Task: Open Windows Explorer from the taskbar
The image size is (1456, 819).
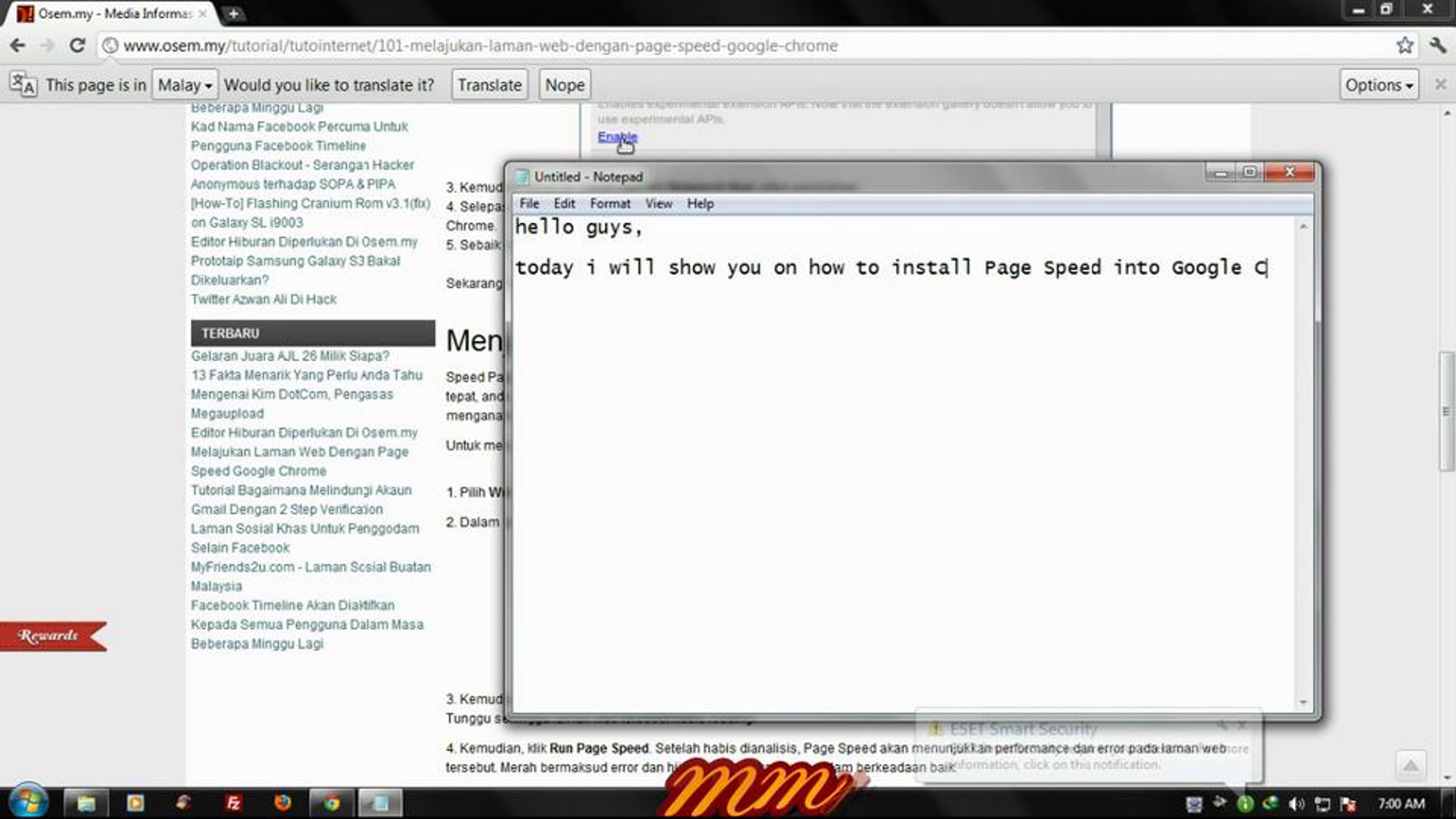Action: click(x=86, y=803)
